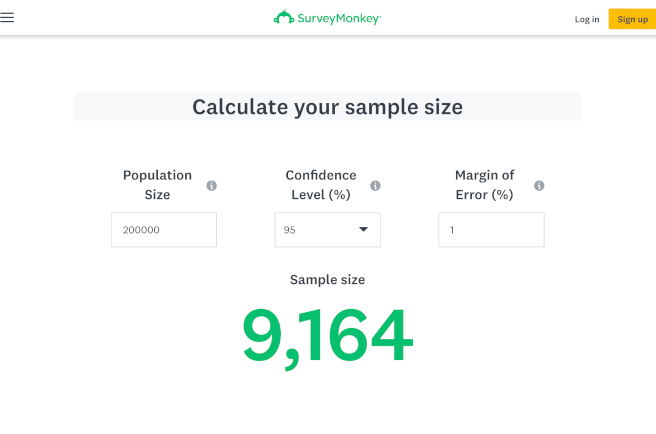Click the Calculate your sample size heading

[x=327, y=107]
